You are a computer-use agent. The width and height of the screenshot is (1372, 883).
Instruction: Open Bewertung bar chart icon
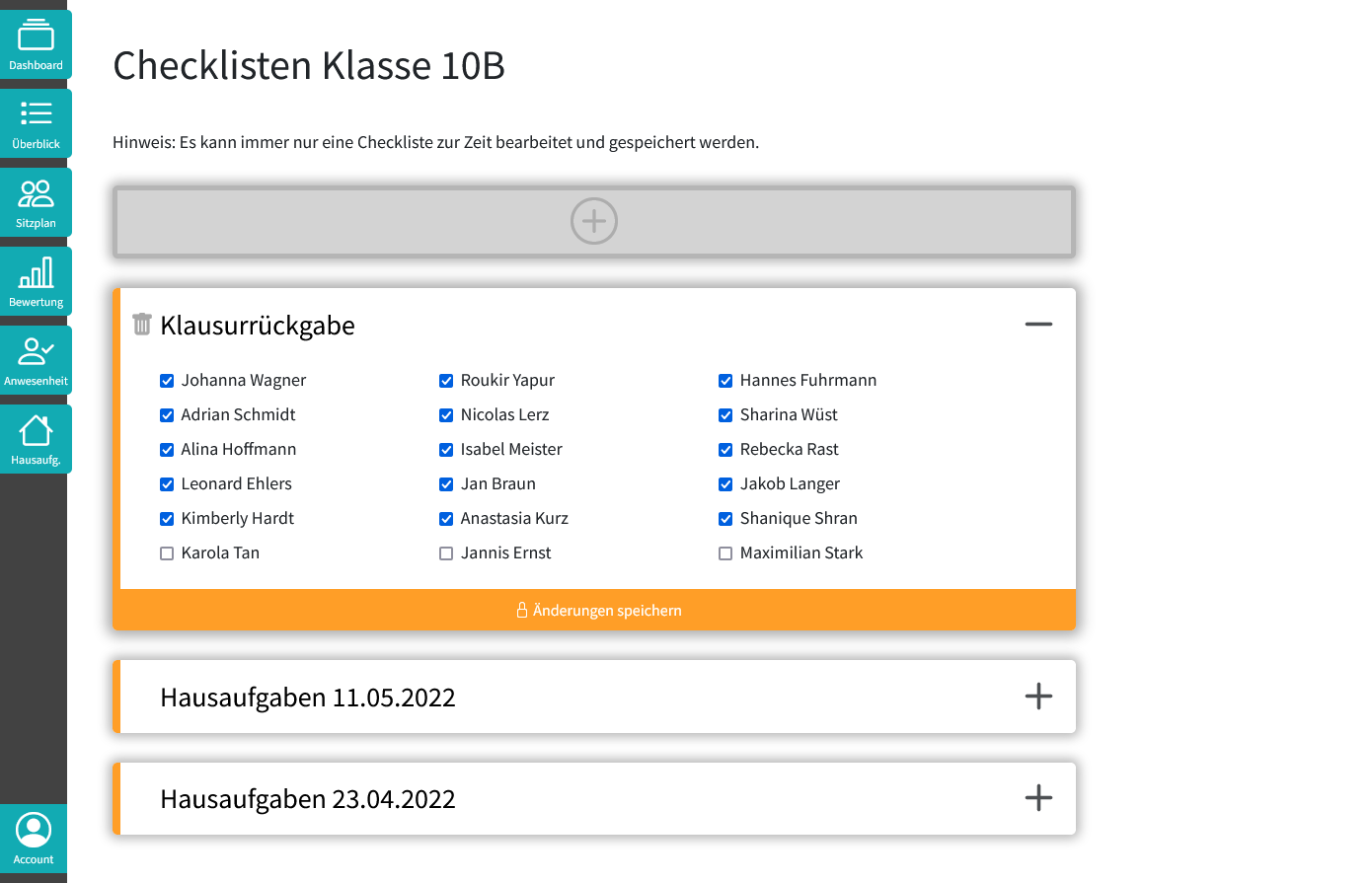[36, 281]
